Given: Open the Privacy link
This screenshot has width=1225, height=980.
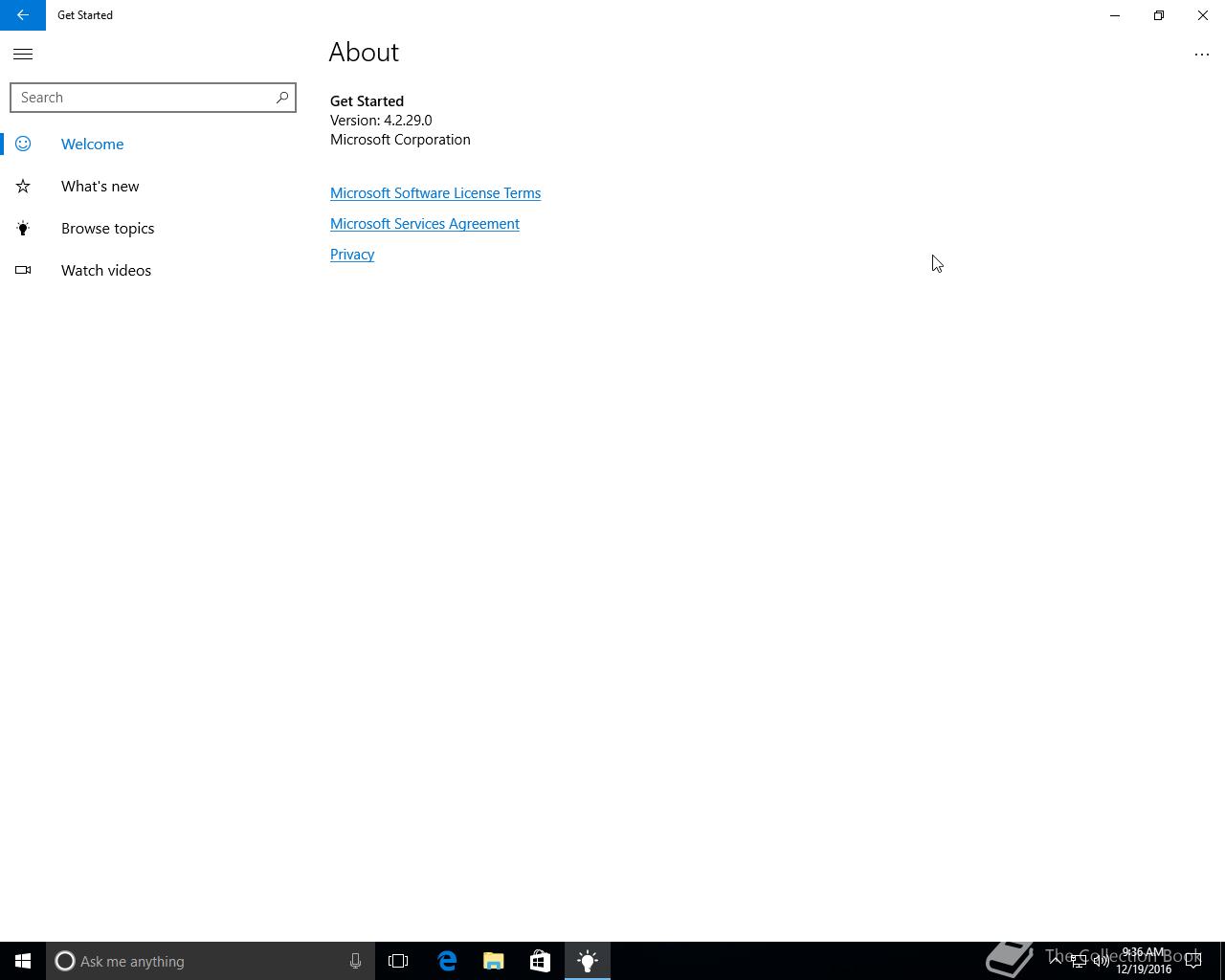Looking at the screenshot, I should click(x=352, y=255).
